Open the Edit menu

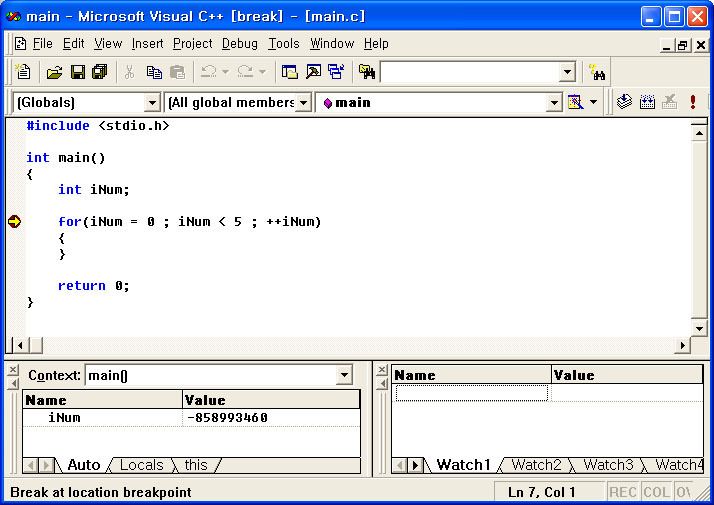click(x=73, y=44)
